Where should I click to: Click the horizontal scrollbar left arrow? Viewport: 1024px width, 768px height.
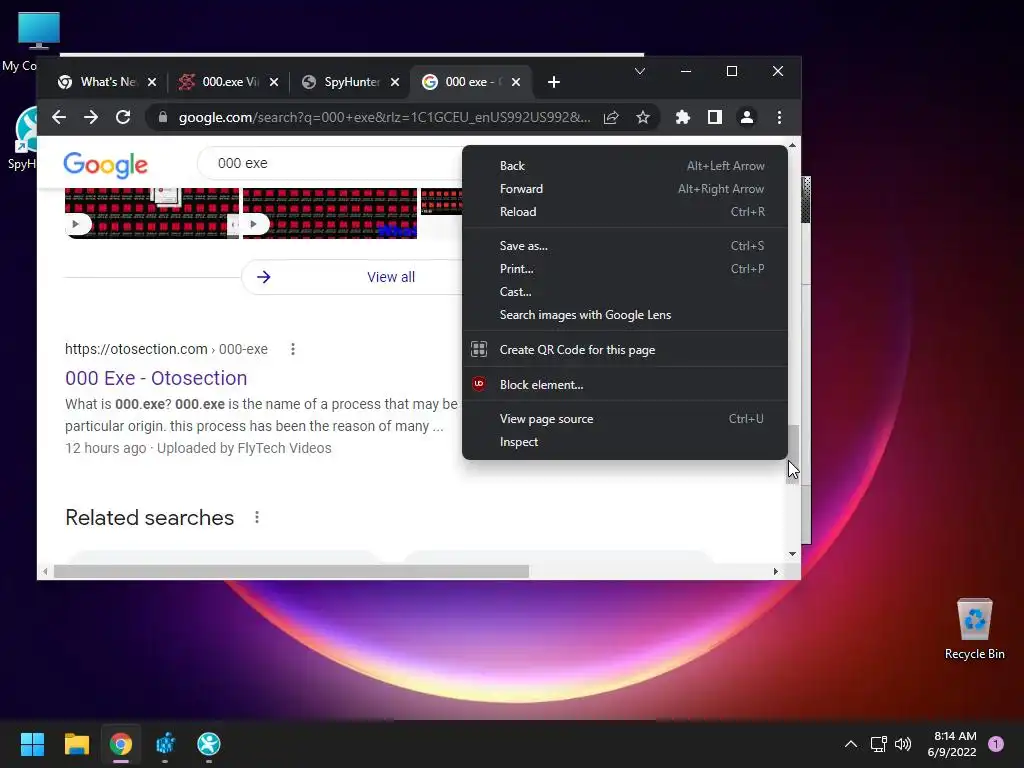point(44,571)
